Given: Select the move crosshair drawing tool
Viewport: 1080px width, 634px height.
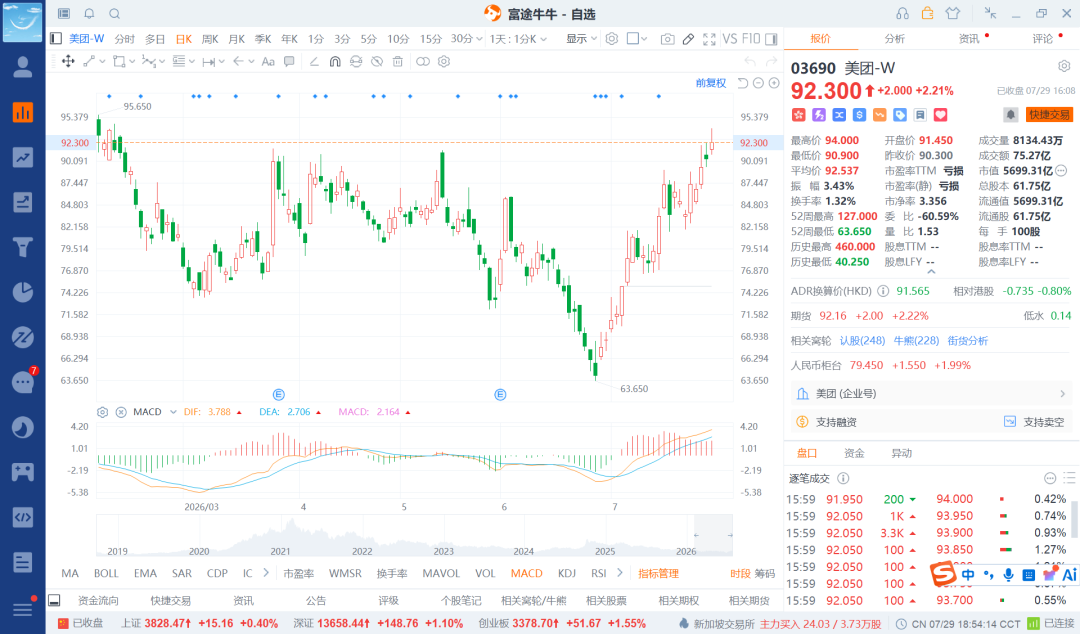Looking at the screenshot, I should [x=68, y=61].
